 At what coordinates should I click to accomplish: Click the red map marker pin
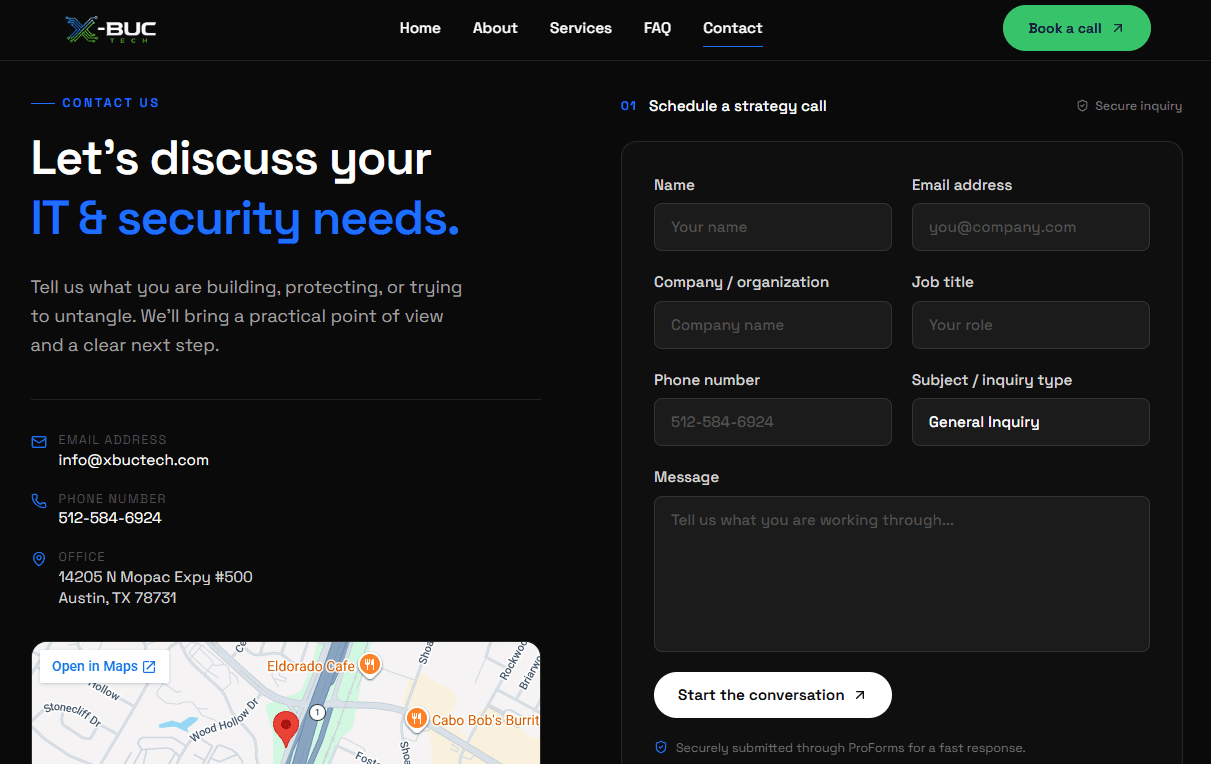[286, 729]
